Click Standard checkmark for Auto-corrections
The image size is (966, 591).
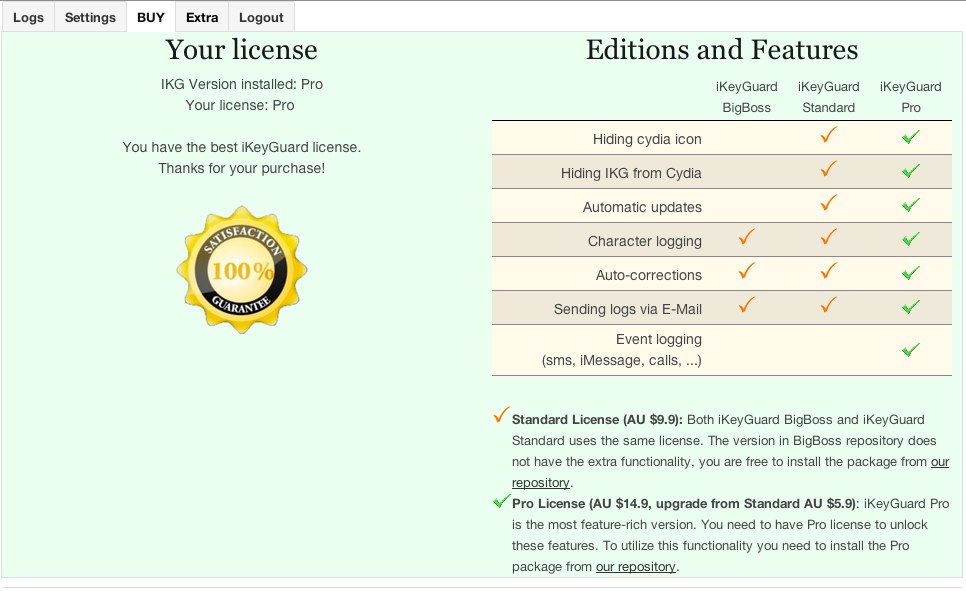[828, 273]
